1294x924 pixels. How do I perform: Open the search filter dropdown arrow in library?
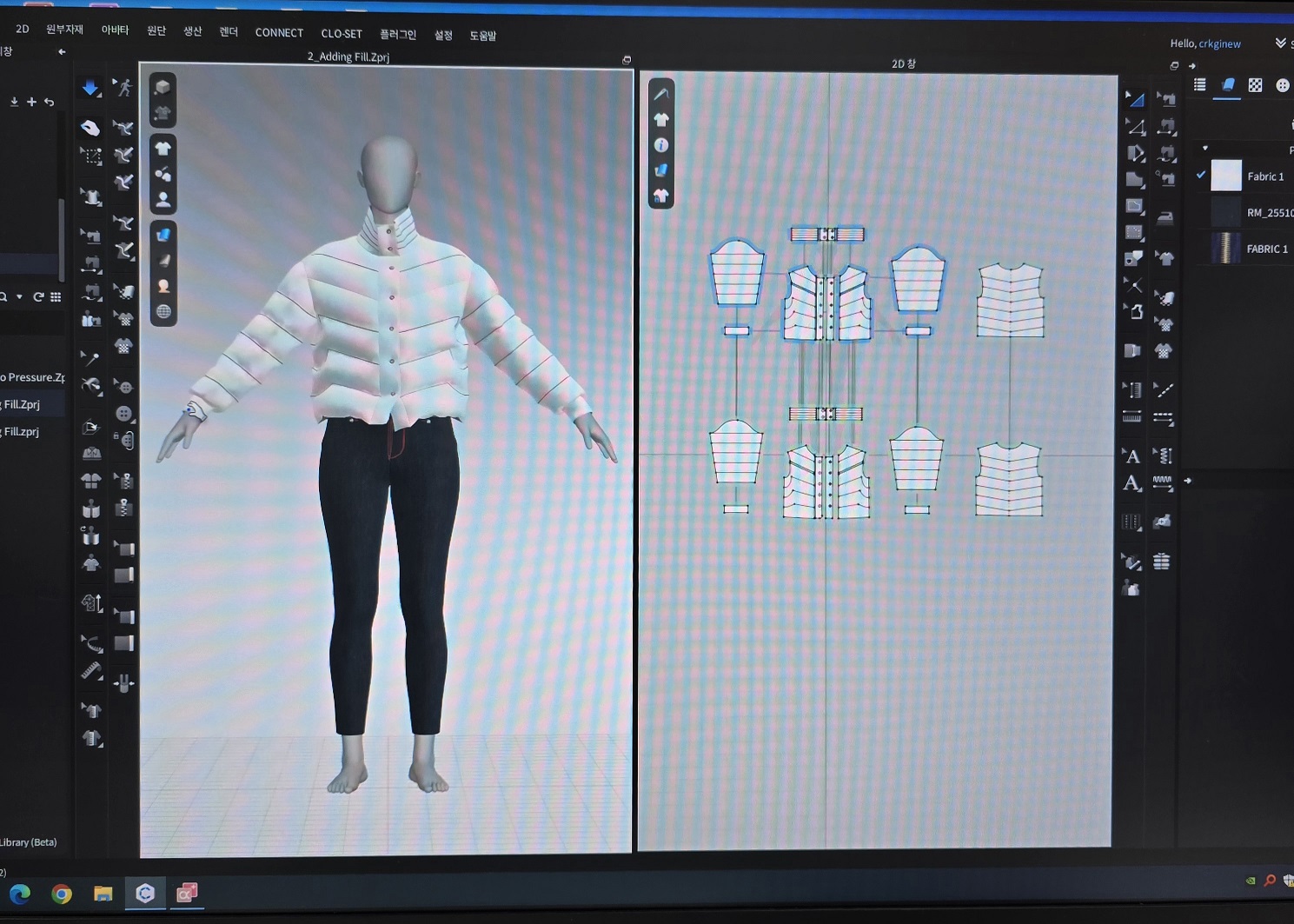click(19, 297)
